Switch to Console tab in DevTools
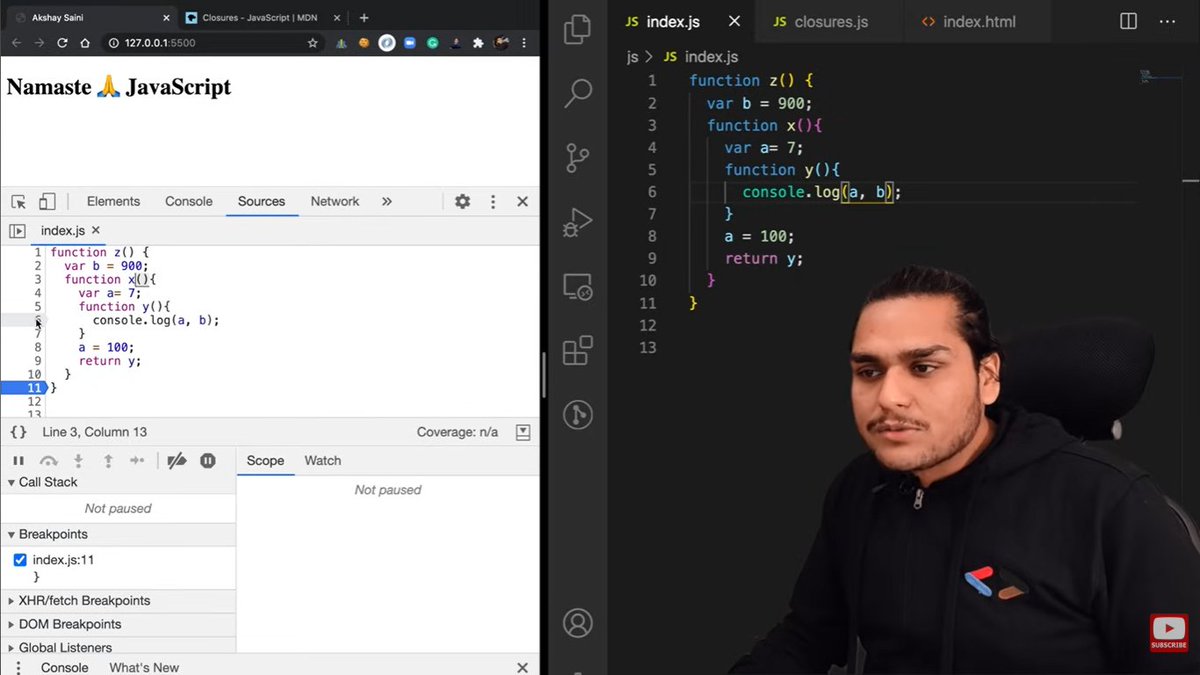 point(189,201)
